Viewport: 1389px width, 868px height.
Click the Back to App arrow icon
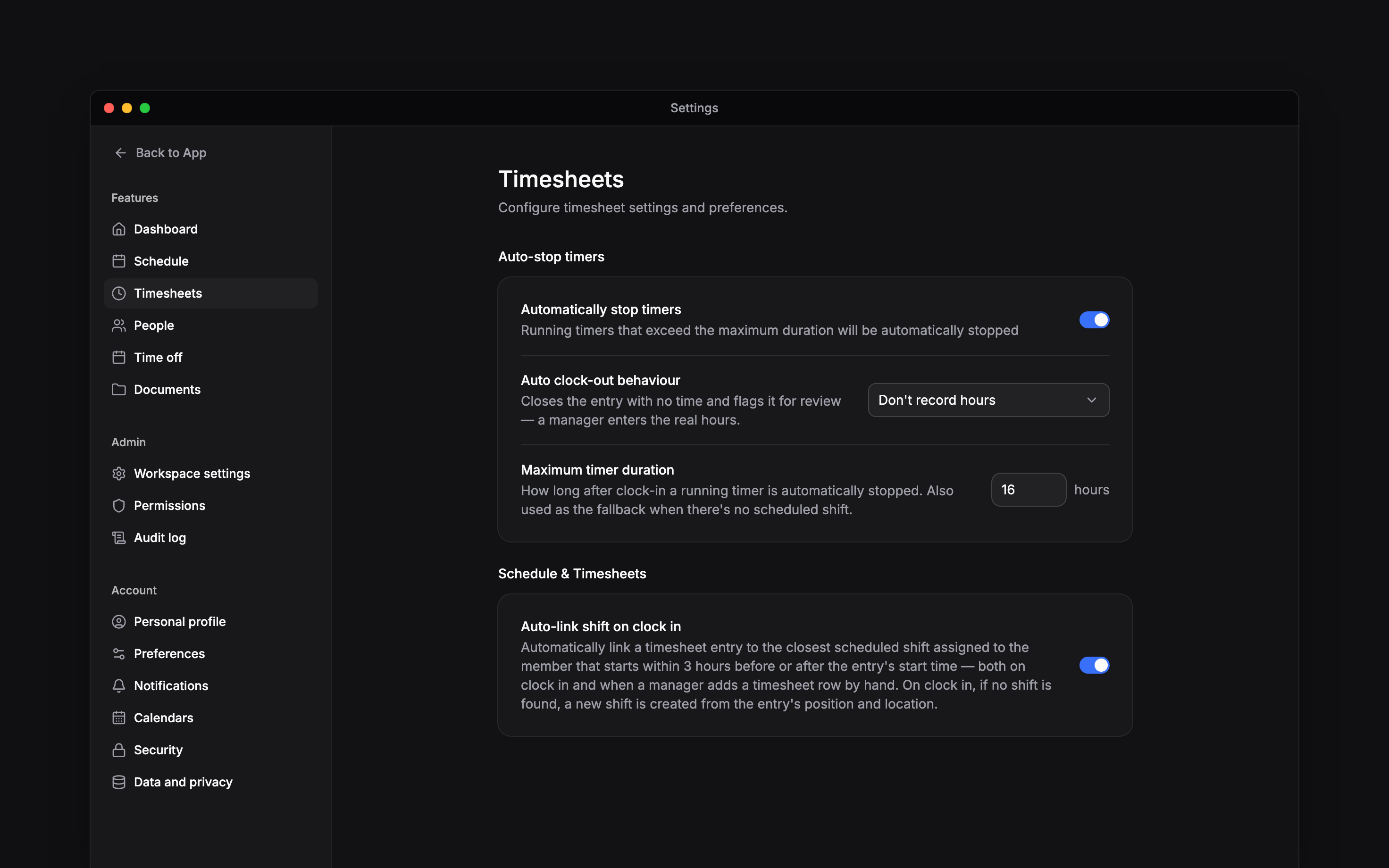pyautogui.click(x=120, y=153)
